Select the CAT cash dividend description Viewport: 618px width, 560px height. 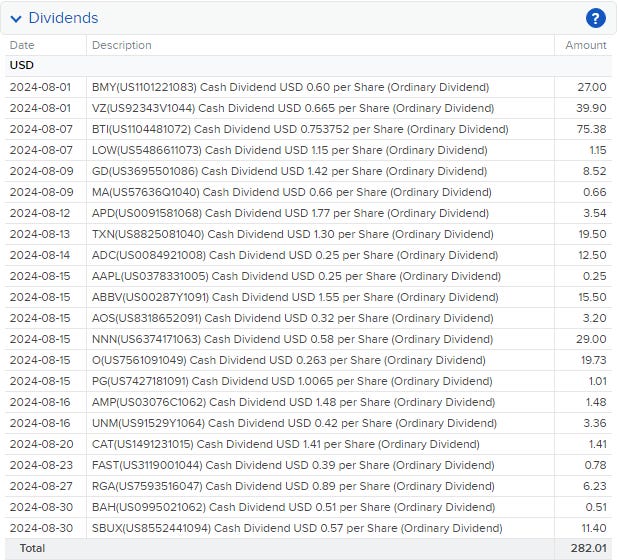click(286, 445)
